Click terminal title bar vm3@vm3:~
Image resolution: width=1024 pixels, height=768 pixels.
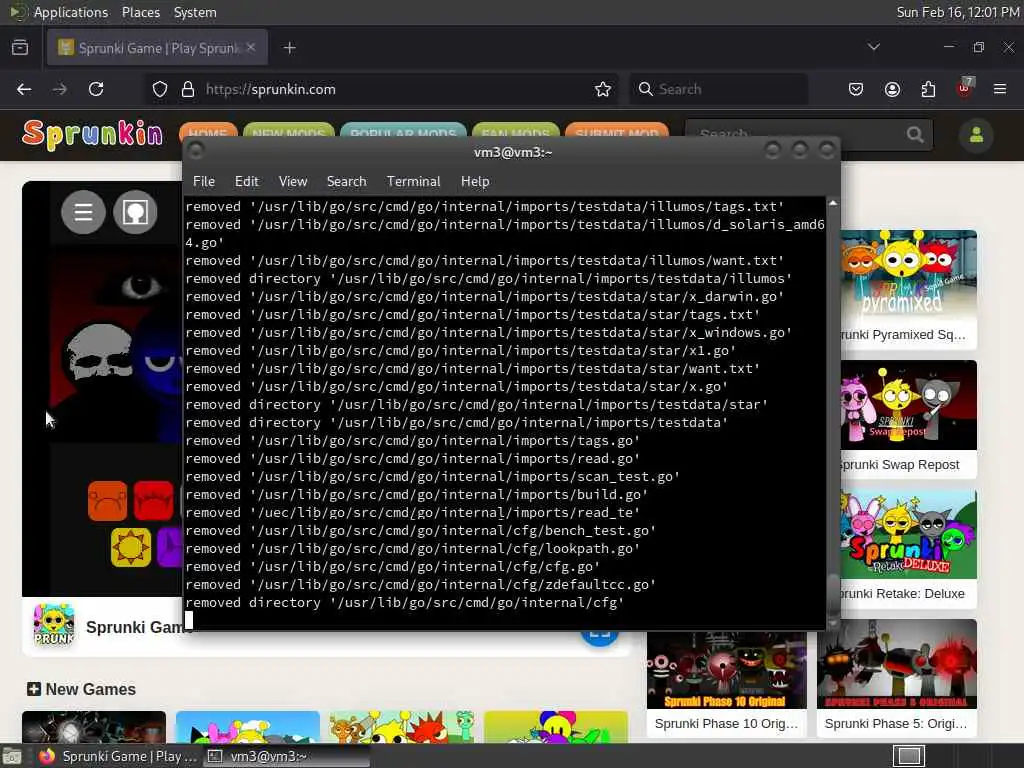click(x=513, y=152)
